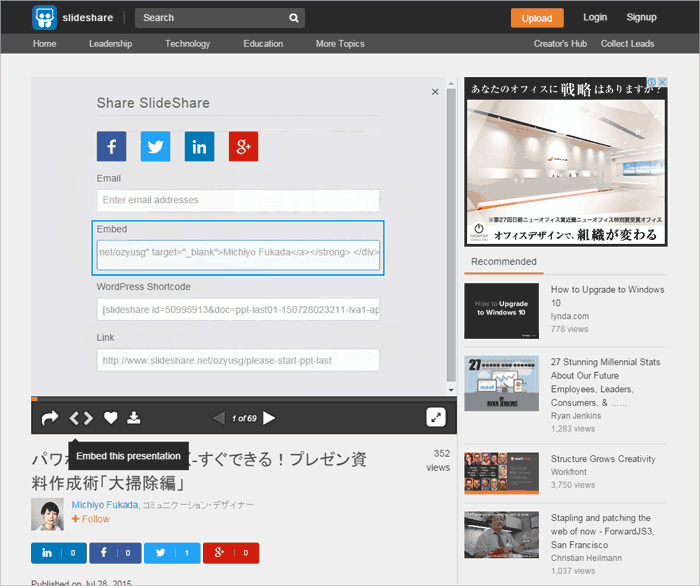Go to next slide arrow
The height and width of the screenshot is (586, 700).
pyautogui.click(x=269, y=418)
